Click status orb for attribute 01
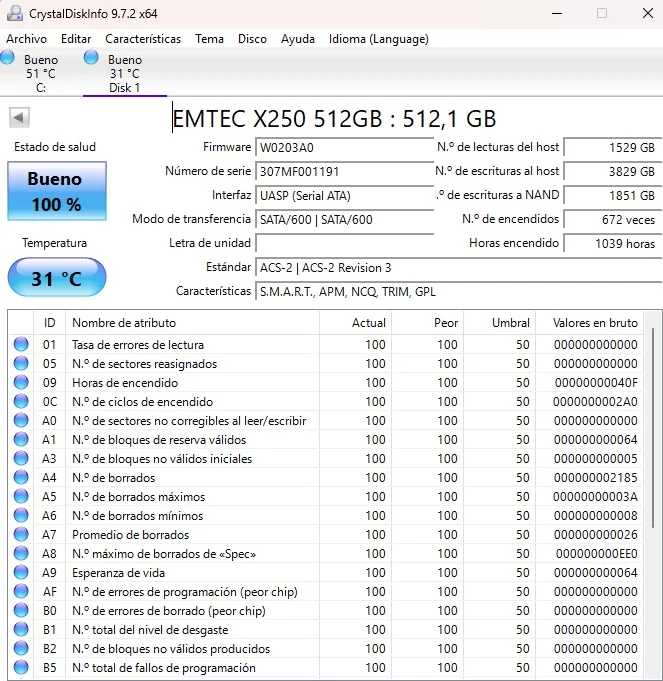The image size is (663, 681). pyautogui.click(x=21, y=344)
